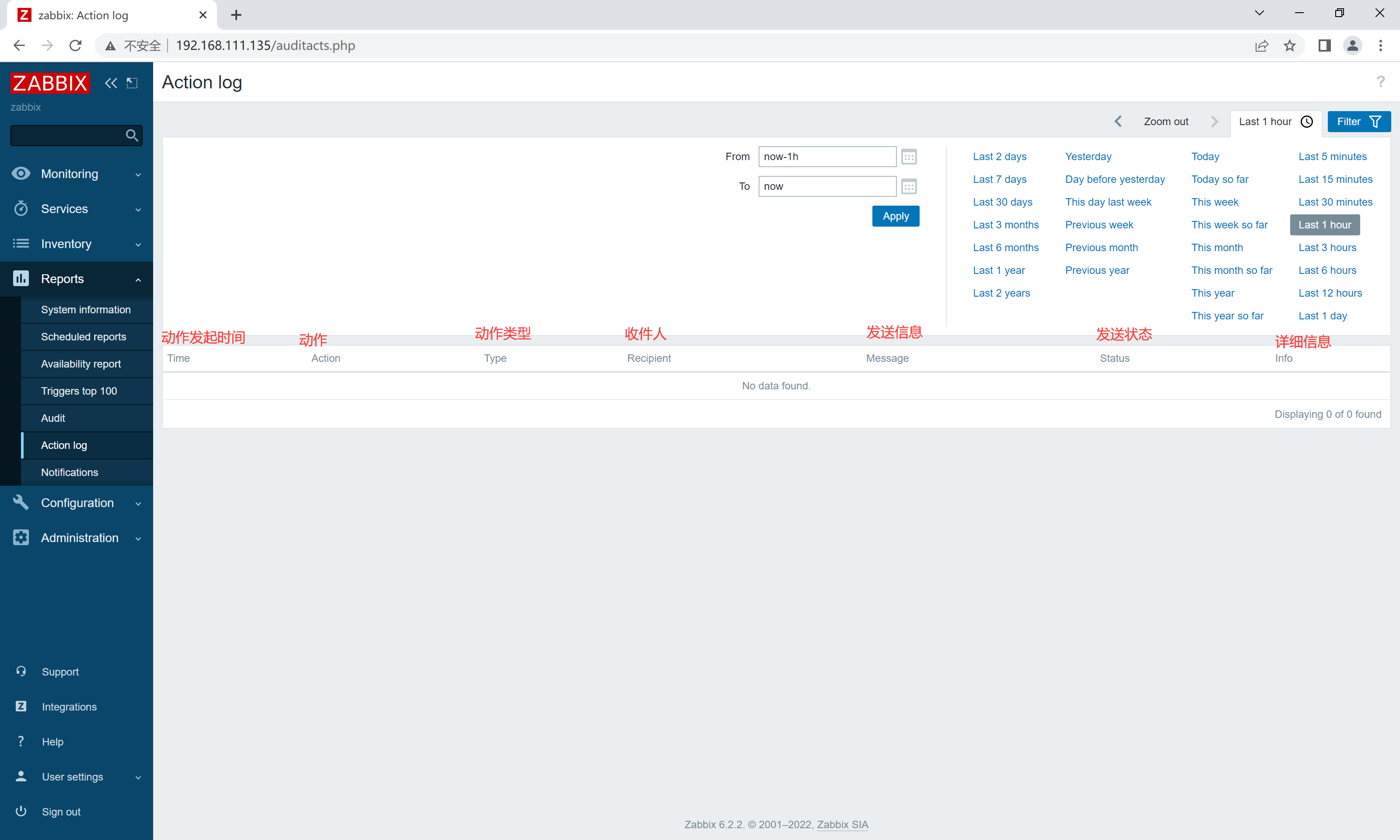1400x840 pixels.
Task: Click the browser reload icon
Action: (75, 45)
